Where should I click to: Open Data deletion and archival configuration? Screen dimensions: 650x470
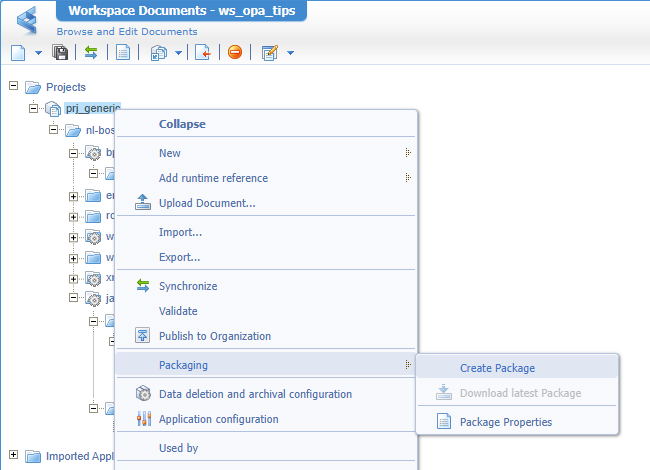pyautogui.click(x=255, y=394)
